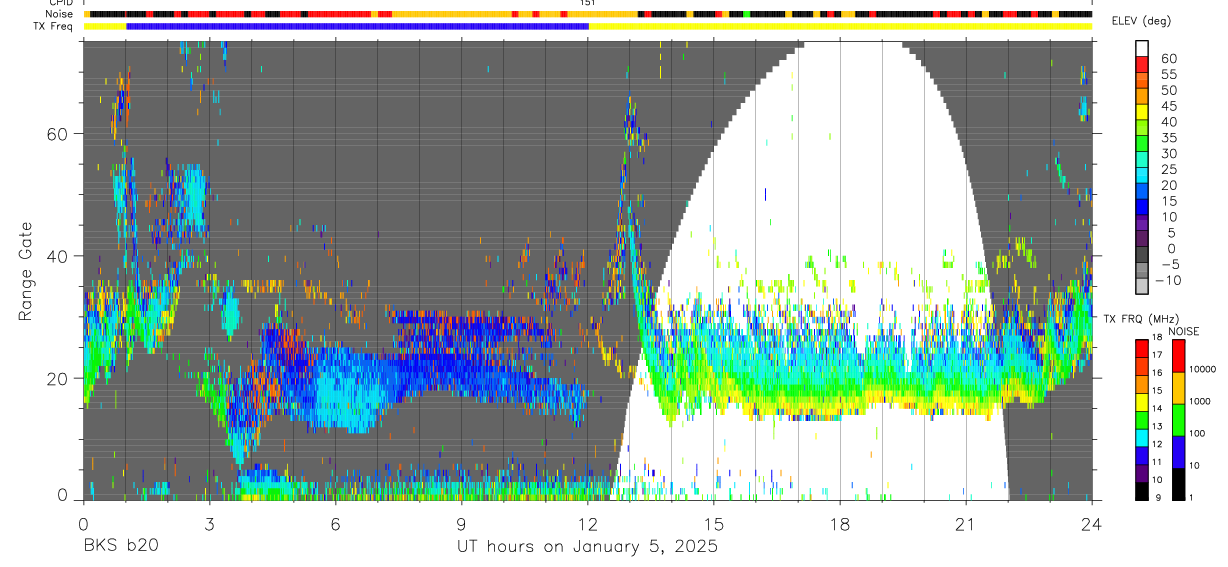Click the 18 tick label on UT hours axis
Viewport: 1228px width, 567px height.
tap(839, 524)
